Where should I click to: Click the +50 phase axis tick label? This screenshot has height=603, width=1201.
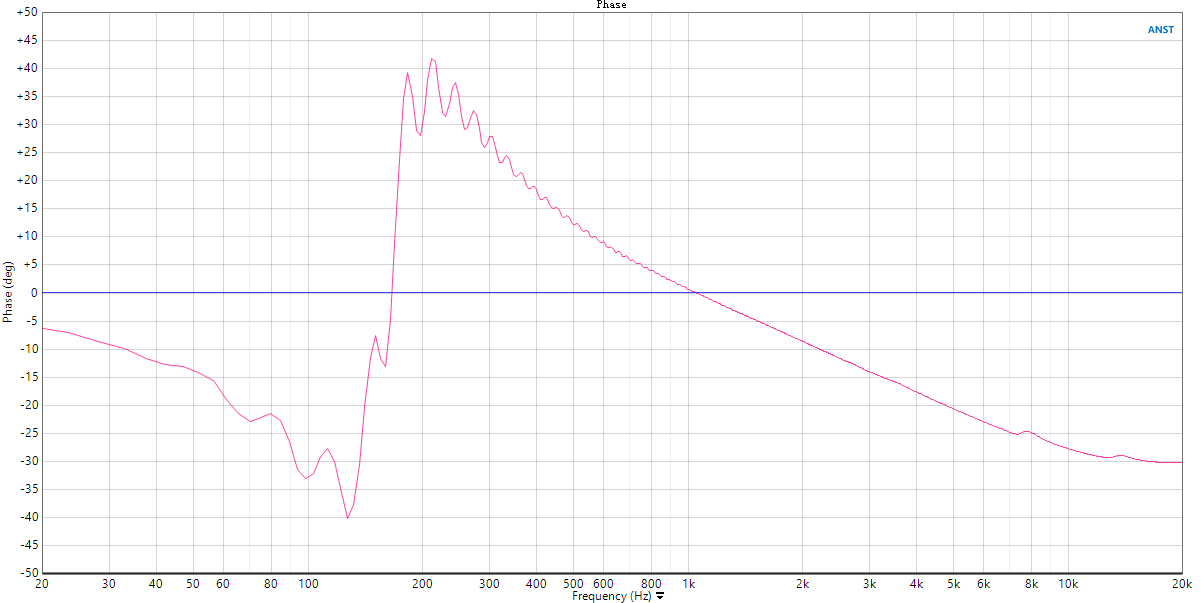(27, 12)
